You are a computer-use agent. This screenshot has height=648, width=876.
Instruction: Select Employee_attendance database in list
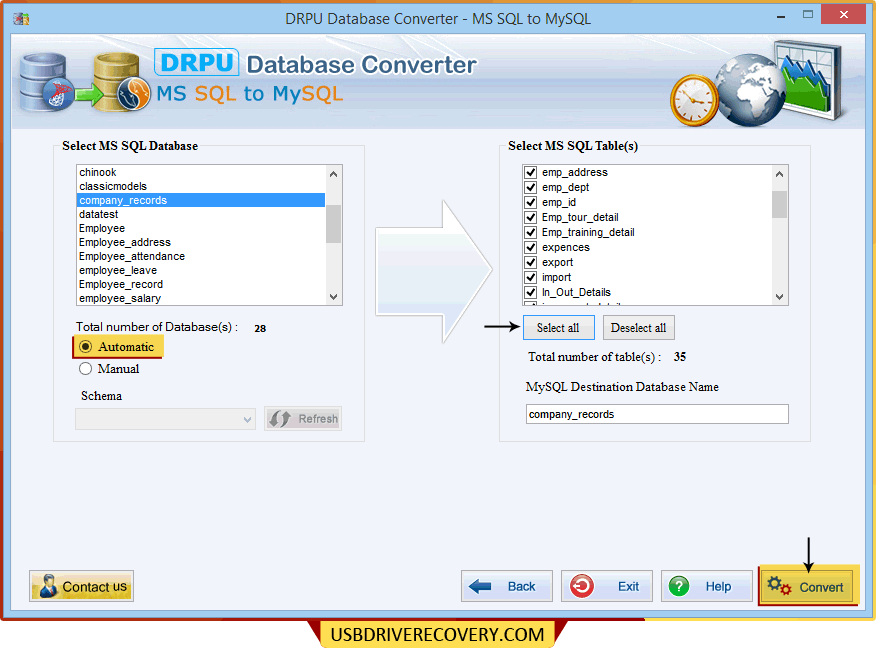click(201, 256)
